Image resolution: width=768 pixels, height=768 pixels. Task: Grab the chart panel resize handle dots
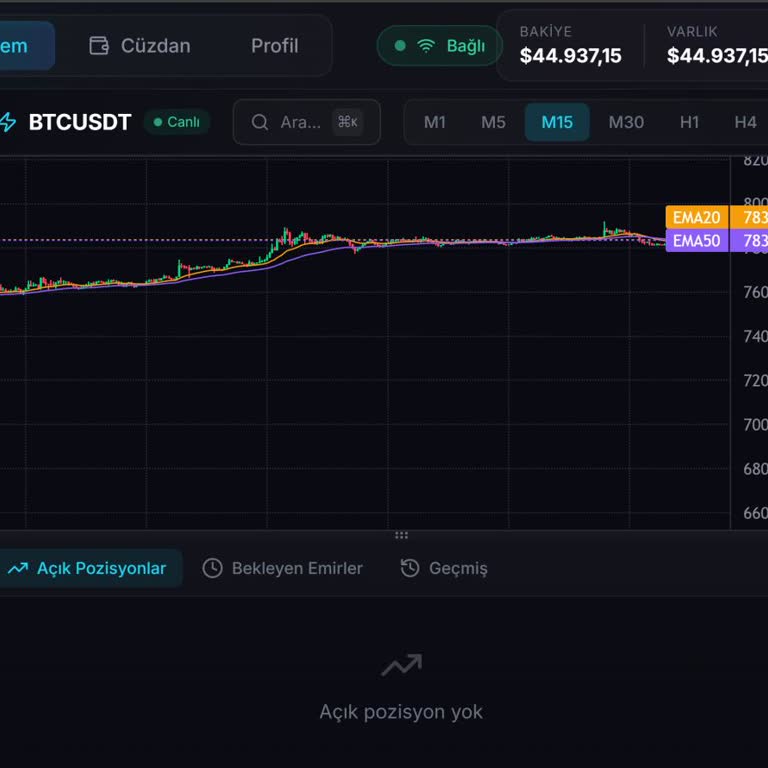click(x=401, y=535)
